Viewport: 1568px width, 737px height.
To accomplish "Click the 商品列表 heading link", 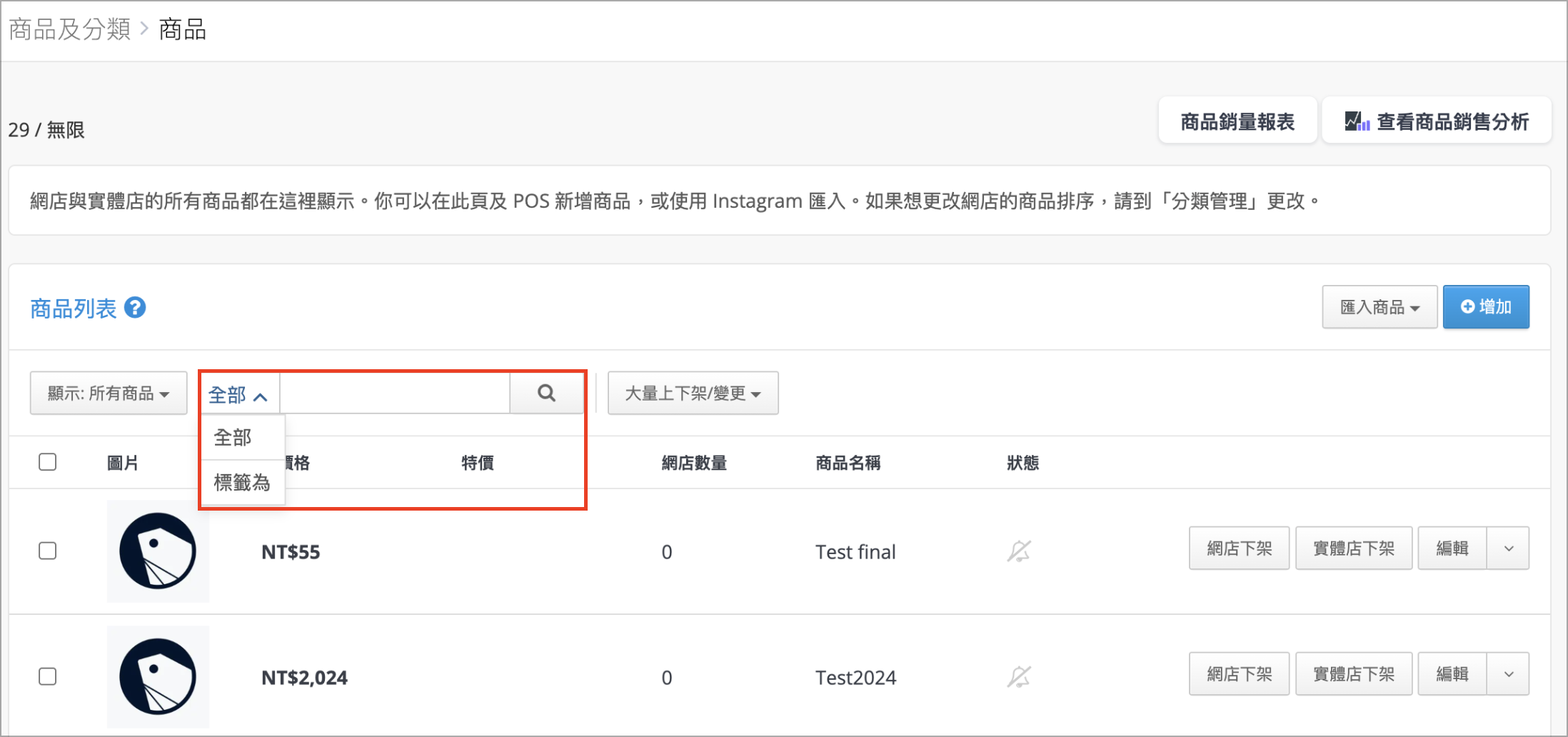I will pos(73,309).
